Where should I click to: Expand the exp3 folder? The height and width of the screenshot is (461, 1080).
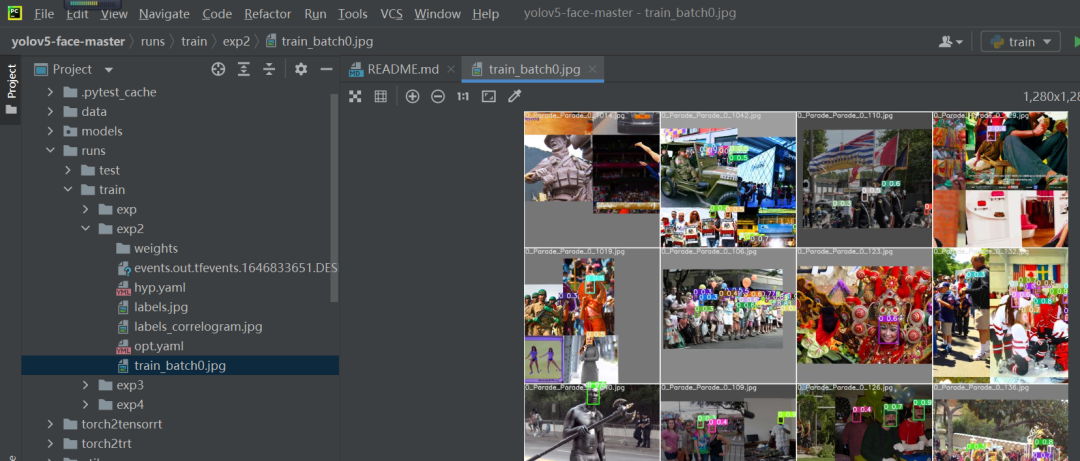85,385
